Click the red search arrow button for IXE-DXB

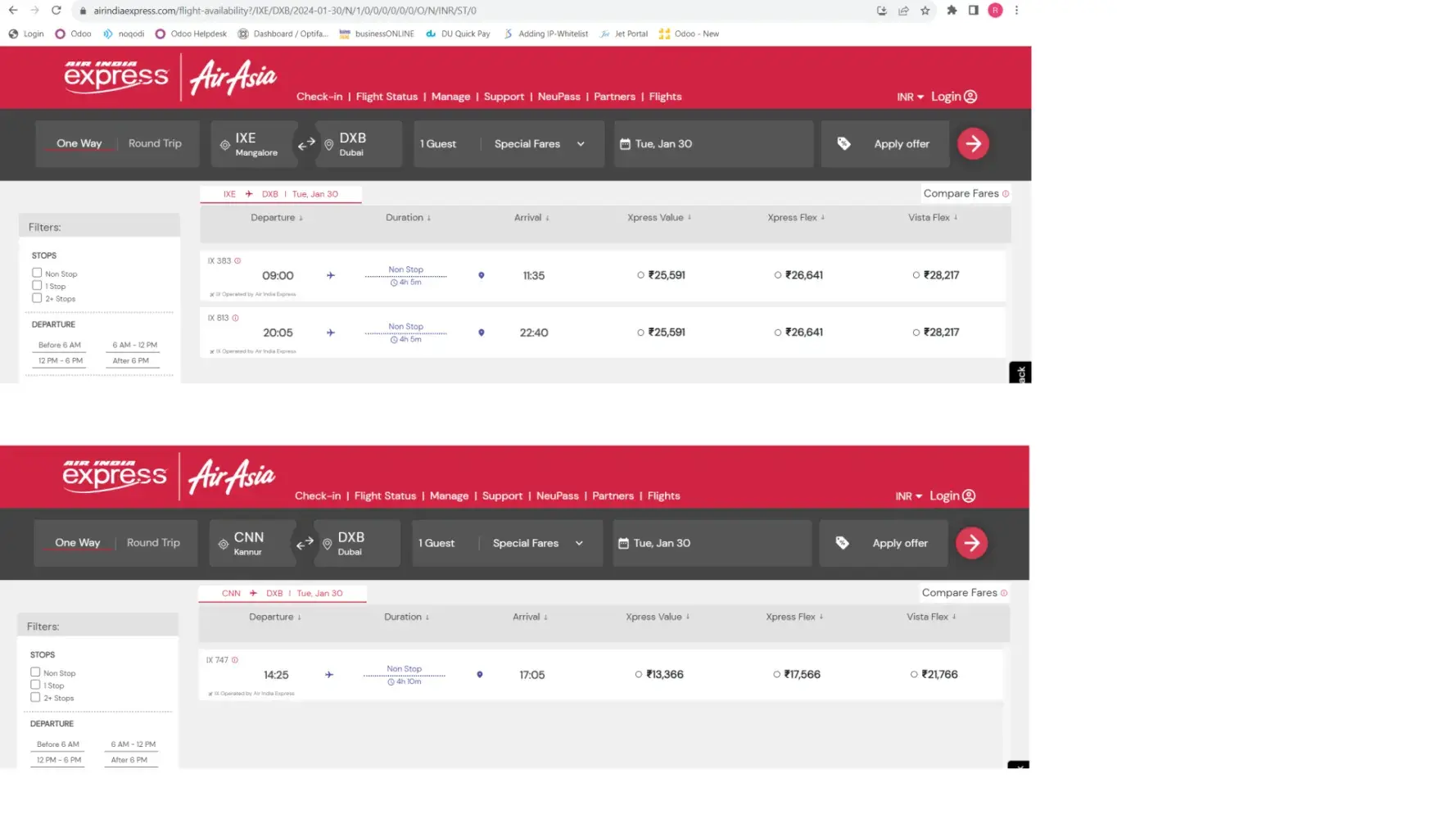point(973,144)
